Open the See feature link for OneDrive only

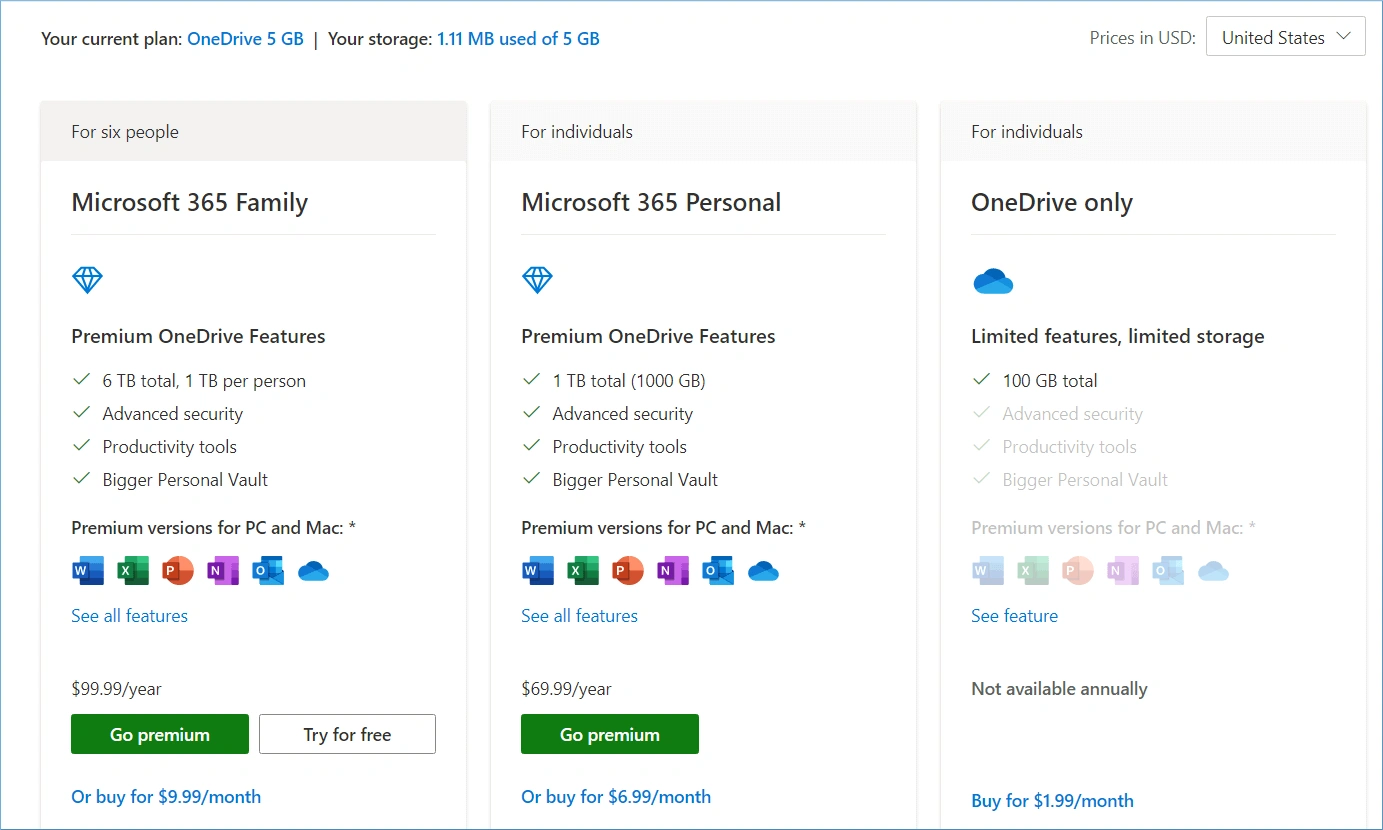1014,615
